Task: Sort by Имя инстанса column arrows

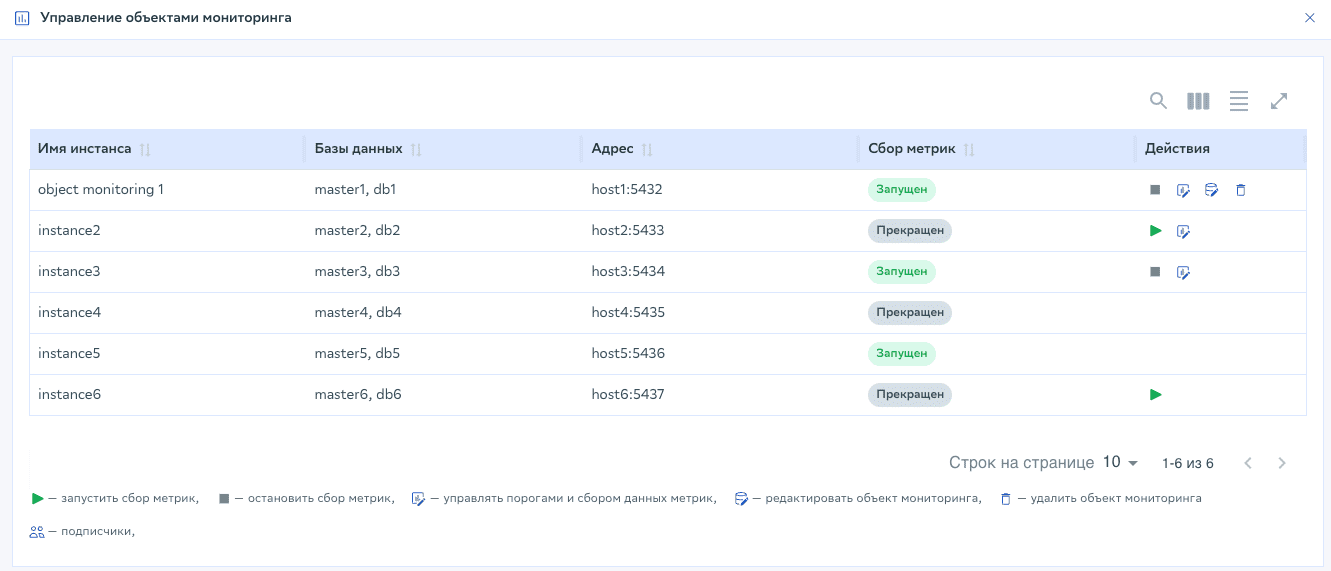Action: [145, 149]
